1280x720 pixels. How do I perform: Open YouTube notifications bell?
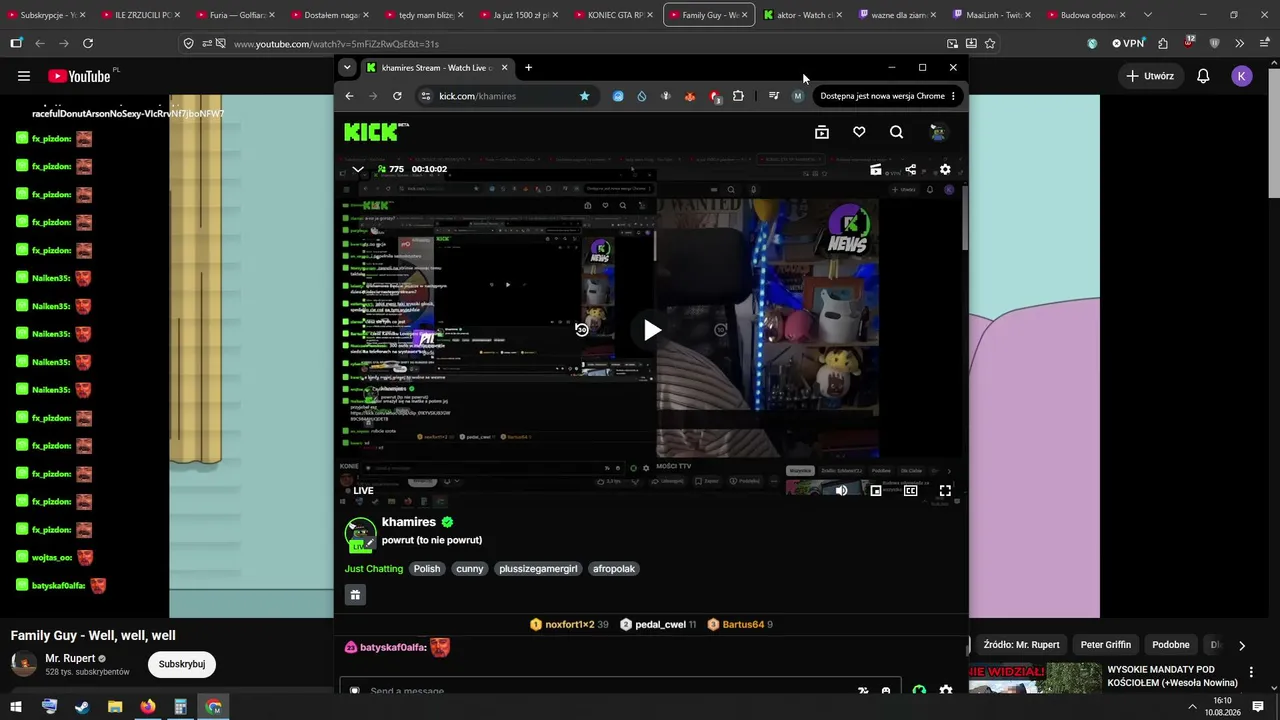pos(1203,76)
